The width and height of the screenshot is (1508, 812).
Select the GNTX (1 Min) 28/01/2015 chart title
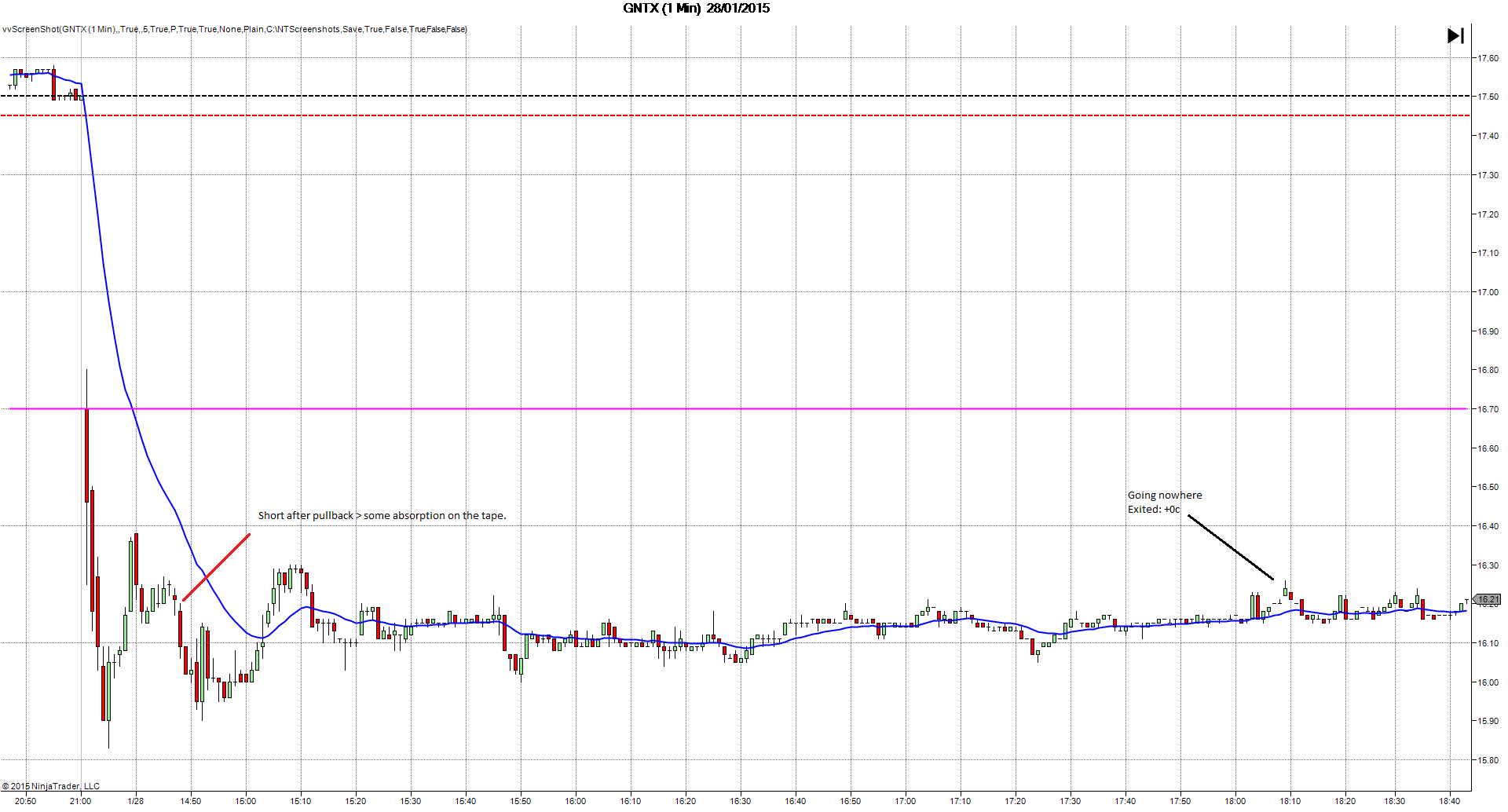click(697, 9)
